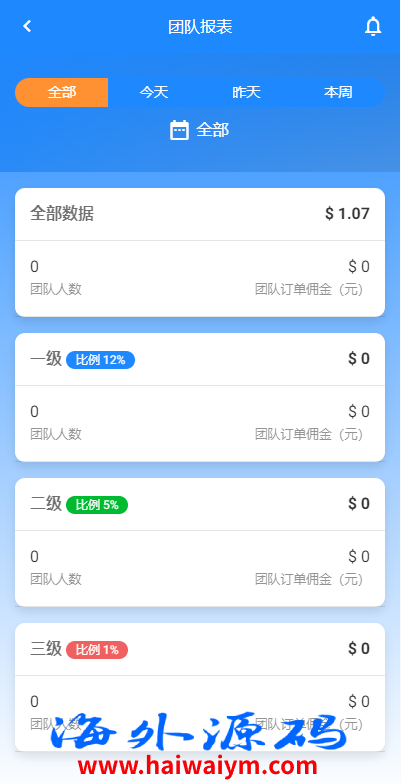Select the 本周 filter tab
The height and width of the screenshot is (783, 401).
click(x=338, y=92)
